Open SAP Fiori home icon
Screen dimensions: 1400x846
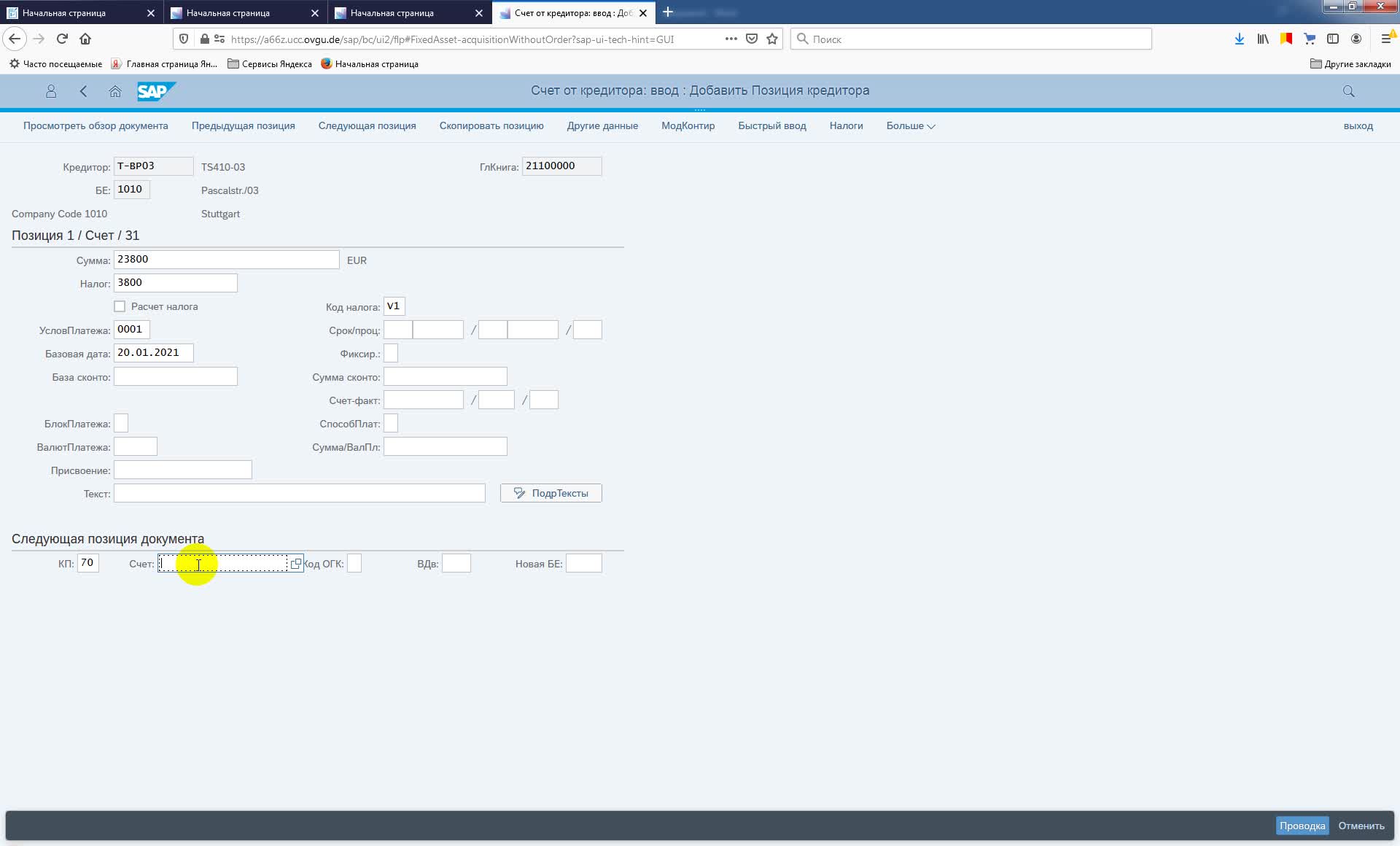(x=114, y=91)
